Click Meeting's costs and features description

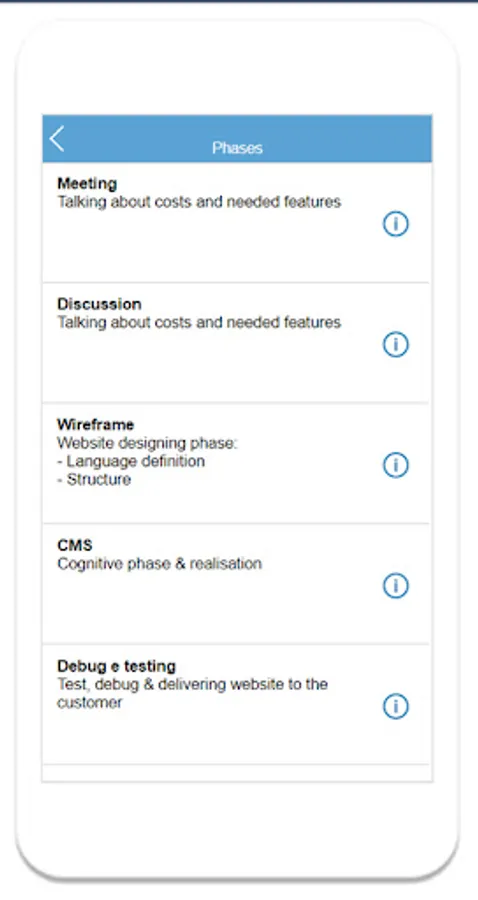point(199,202)
